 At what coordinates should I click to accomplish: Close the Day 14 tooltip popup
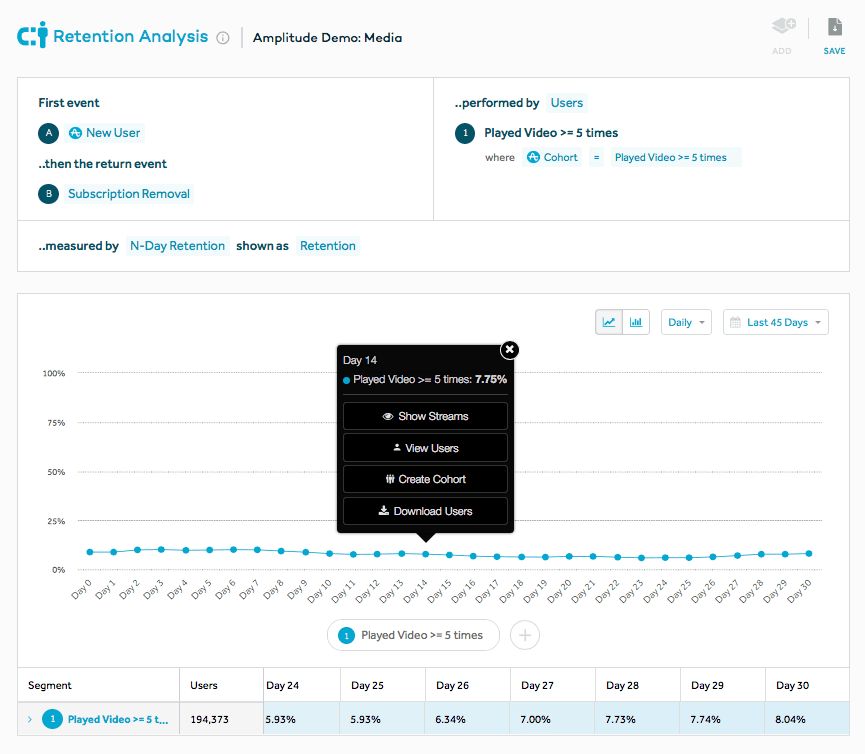(x=509, y=350)
